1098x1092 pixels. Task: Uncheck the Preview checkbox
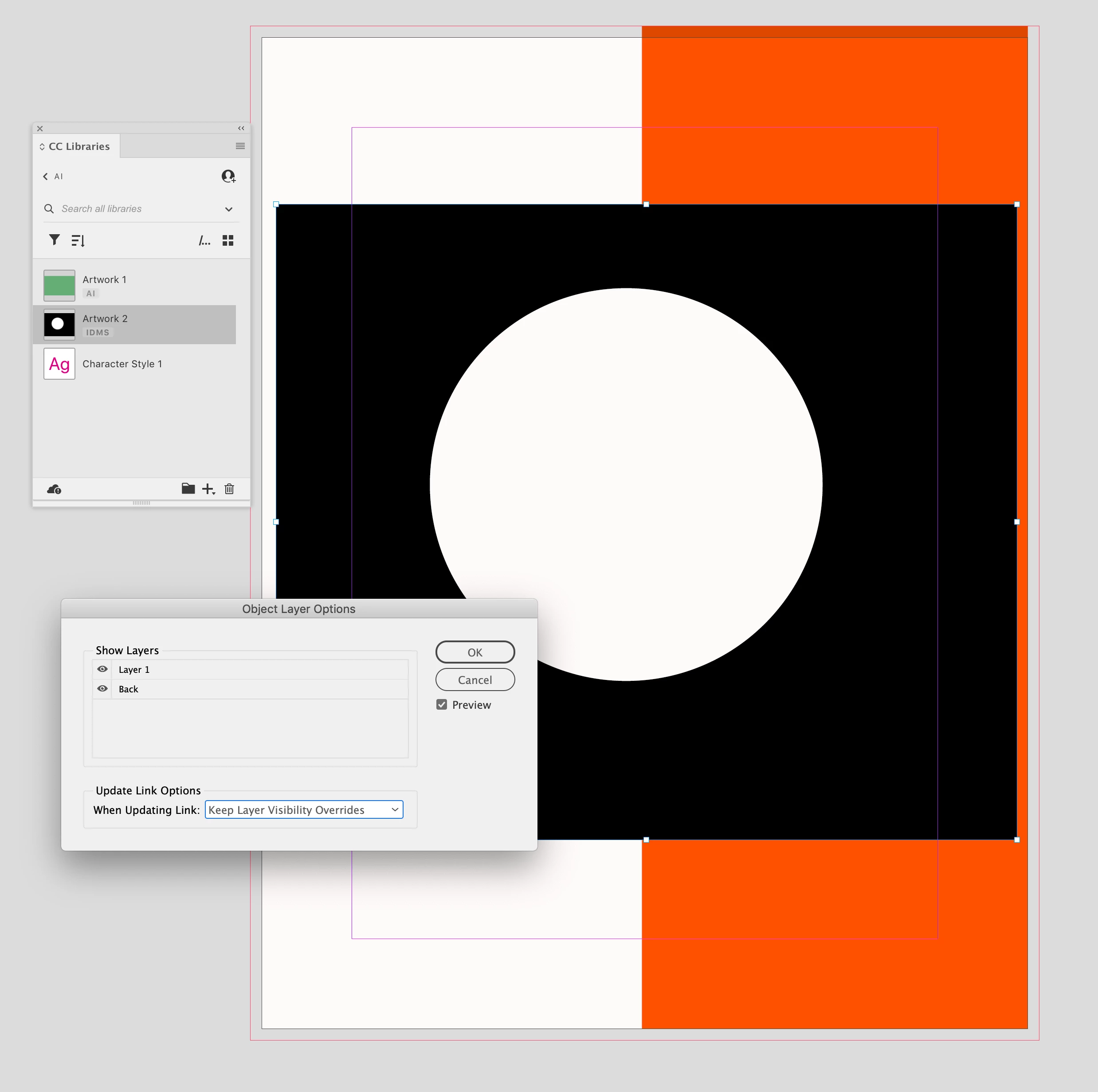442,704
